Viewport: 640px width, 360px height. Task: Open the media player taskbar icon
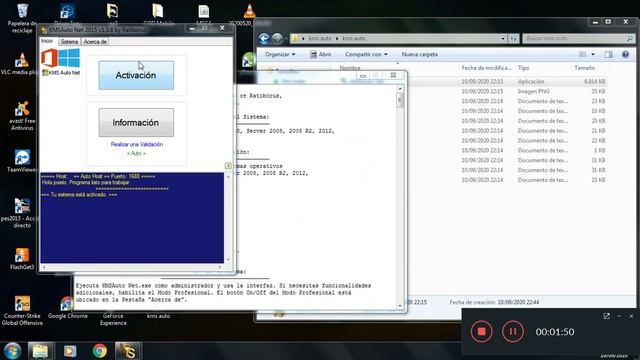click(x=70, y=351)
